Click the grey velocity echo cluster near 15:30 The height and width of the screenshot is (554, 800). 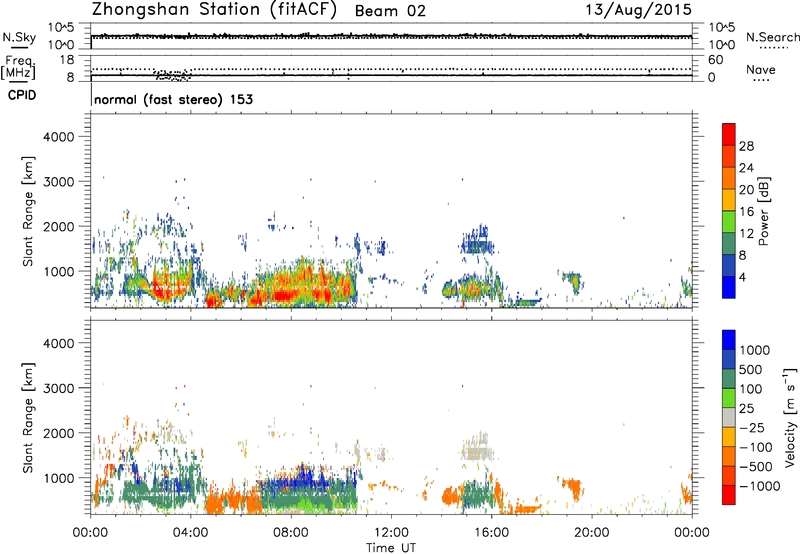pos(478,448)
